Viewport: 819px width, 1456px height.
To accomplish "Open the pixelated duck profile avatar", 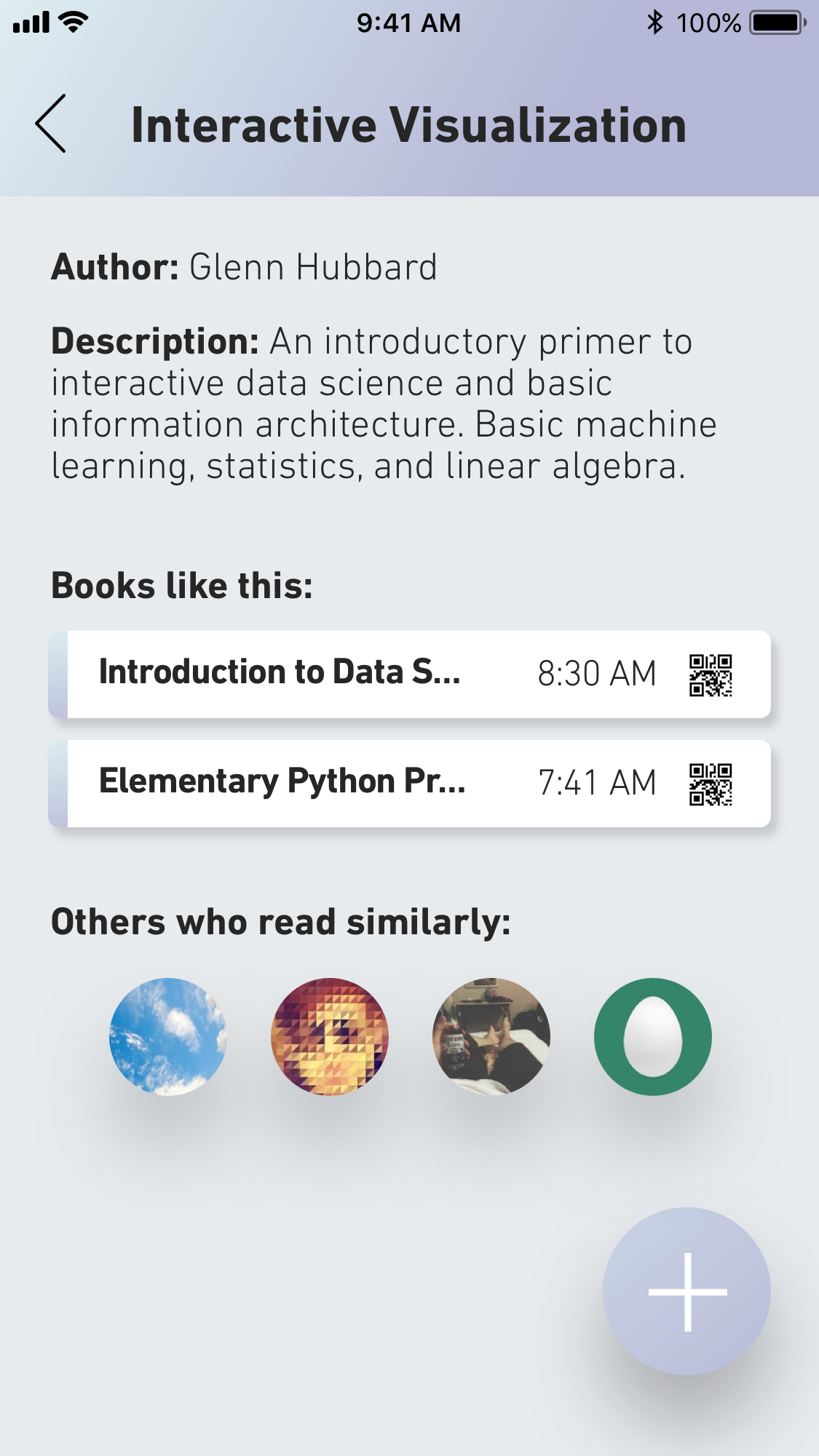I will click(330, 1036).
